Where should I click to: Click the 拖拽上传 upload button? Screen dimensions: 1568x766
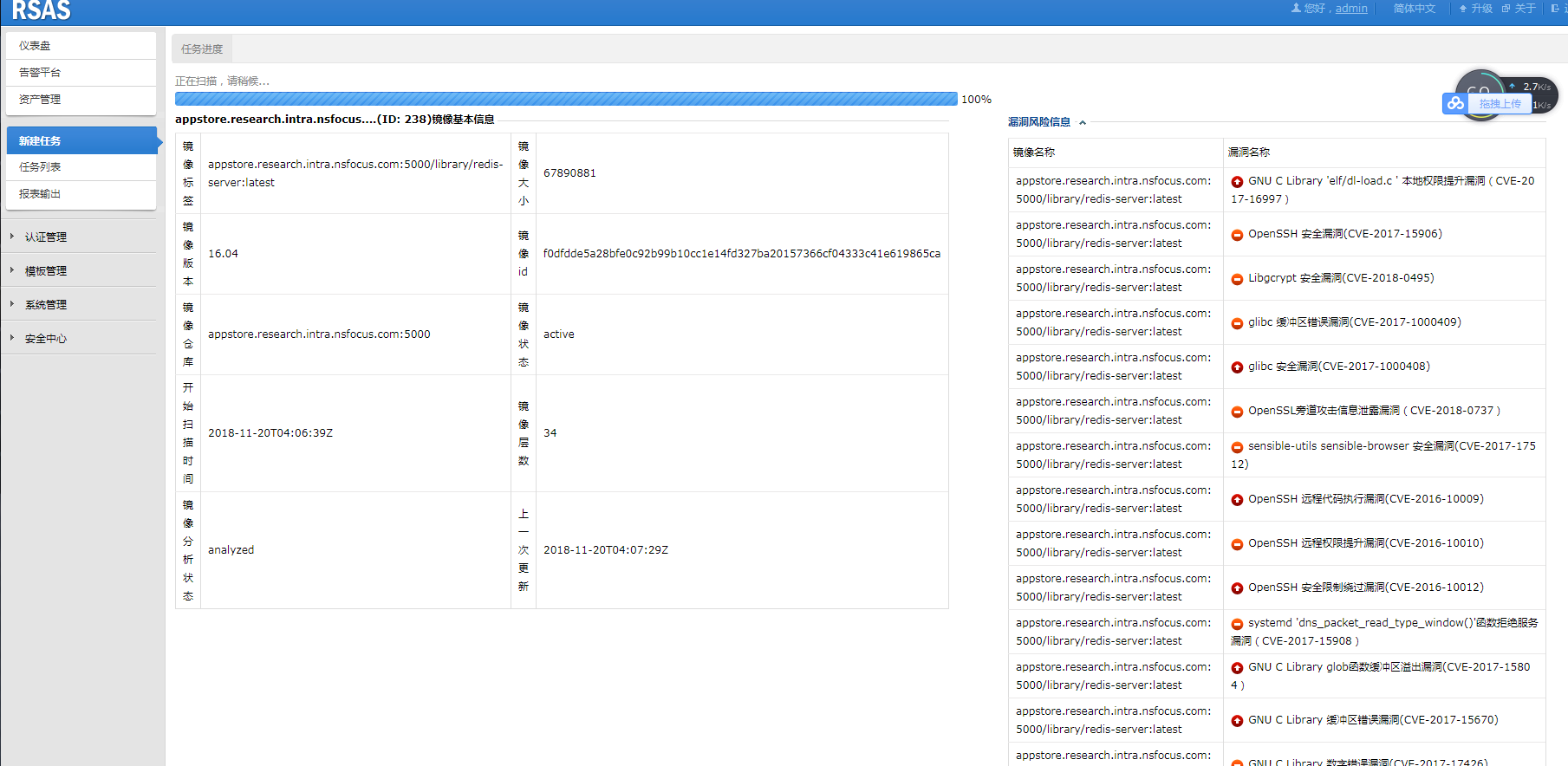[x=1500, y=104]
